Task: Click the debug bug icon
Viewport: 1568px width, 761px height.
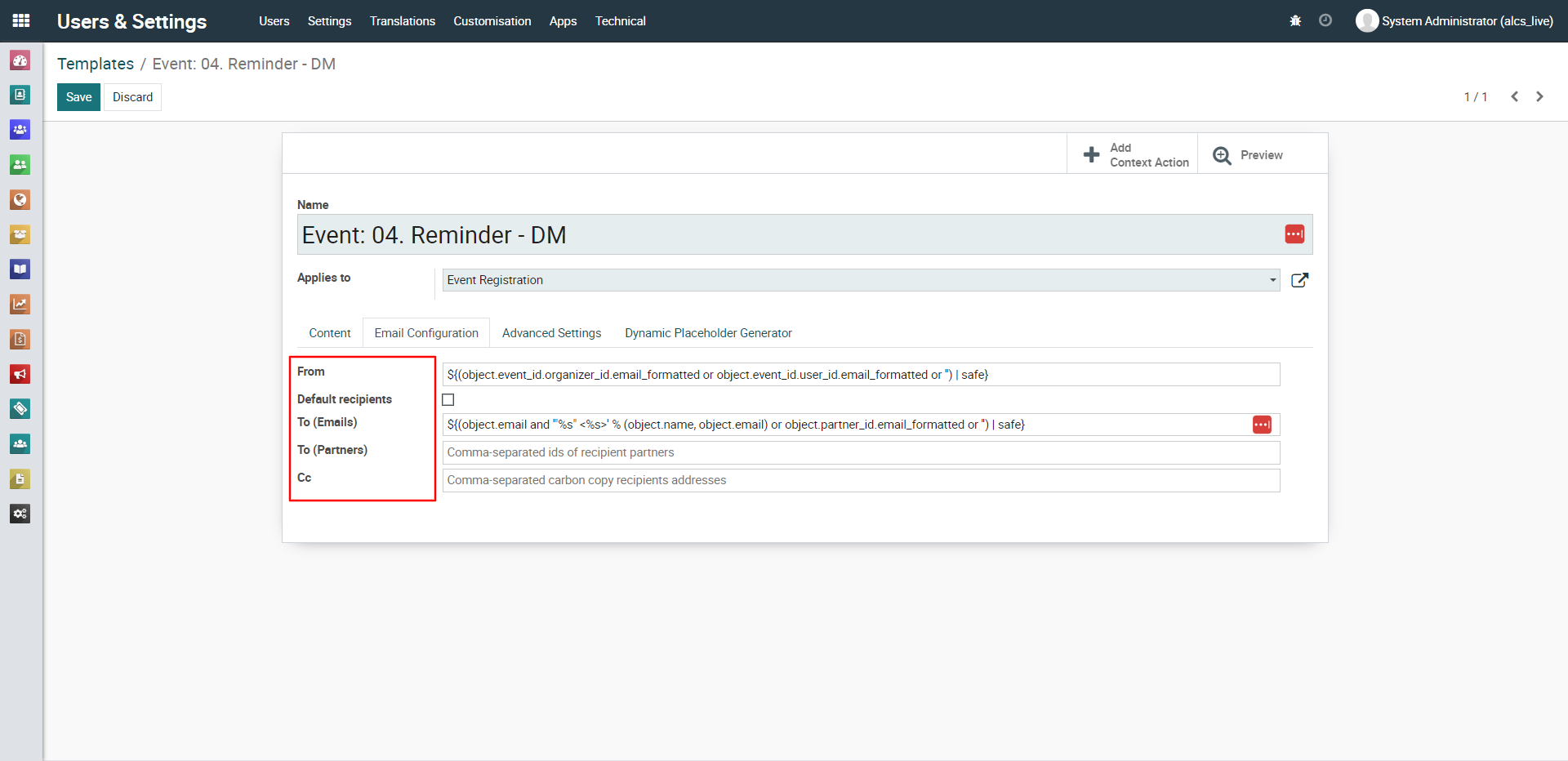Action: pos(1295,20)
